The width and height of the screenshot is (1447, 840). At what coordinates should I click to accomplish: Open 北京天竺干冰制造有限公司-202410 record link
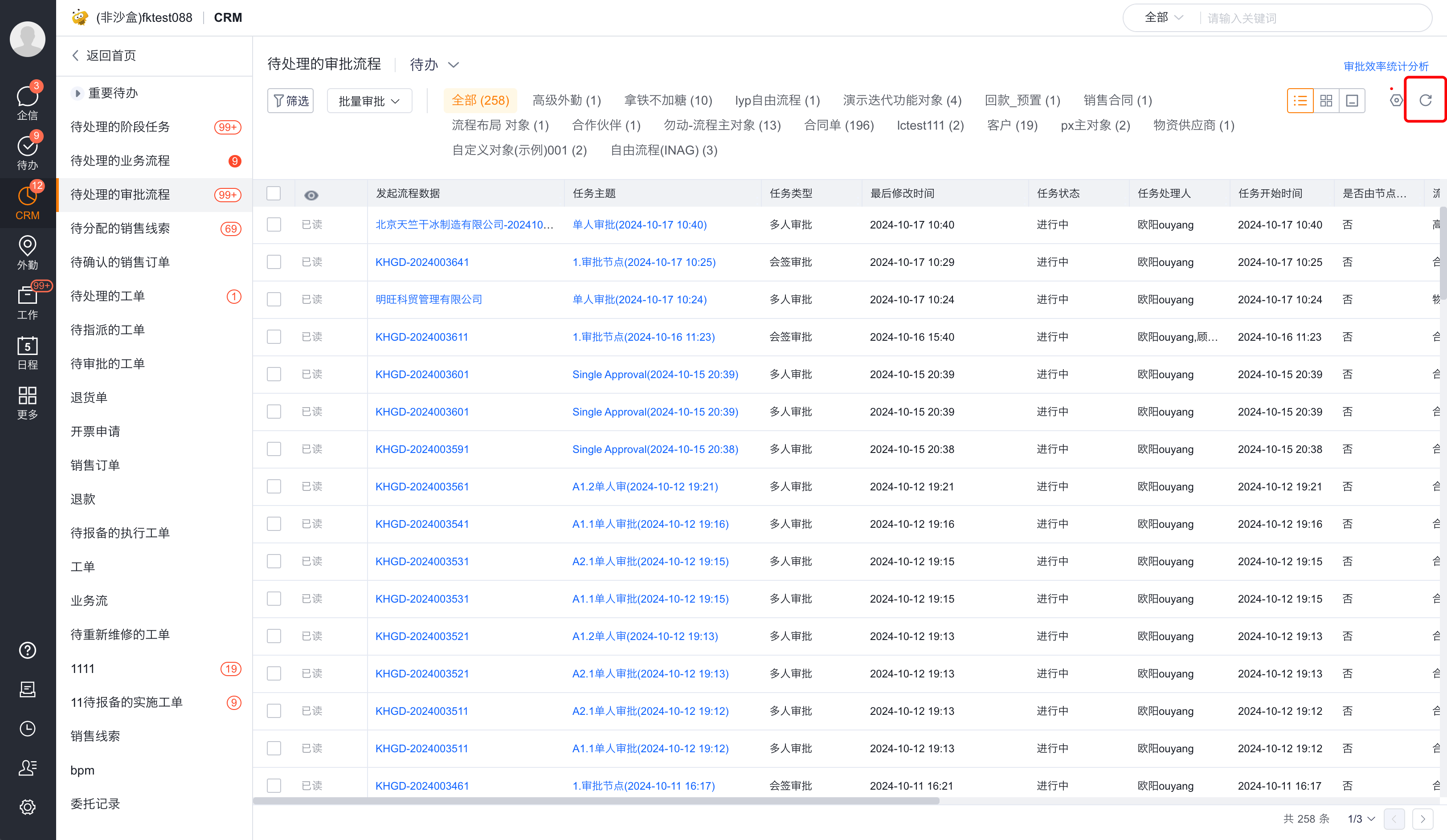[x=464, y=224]
